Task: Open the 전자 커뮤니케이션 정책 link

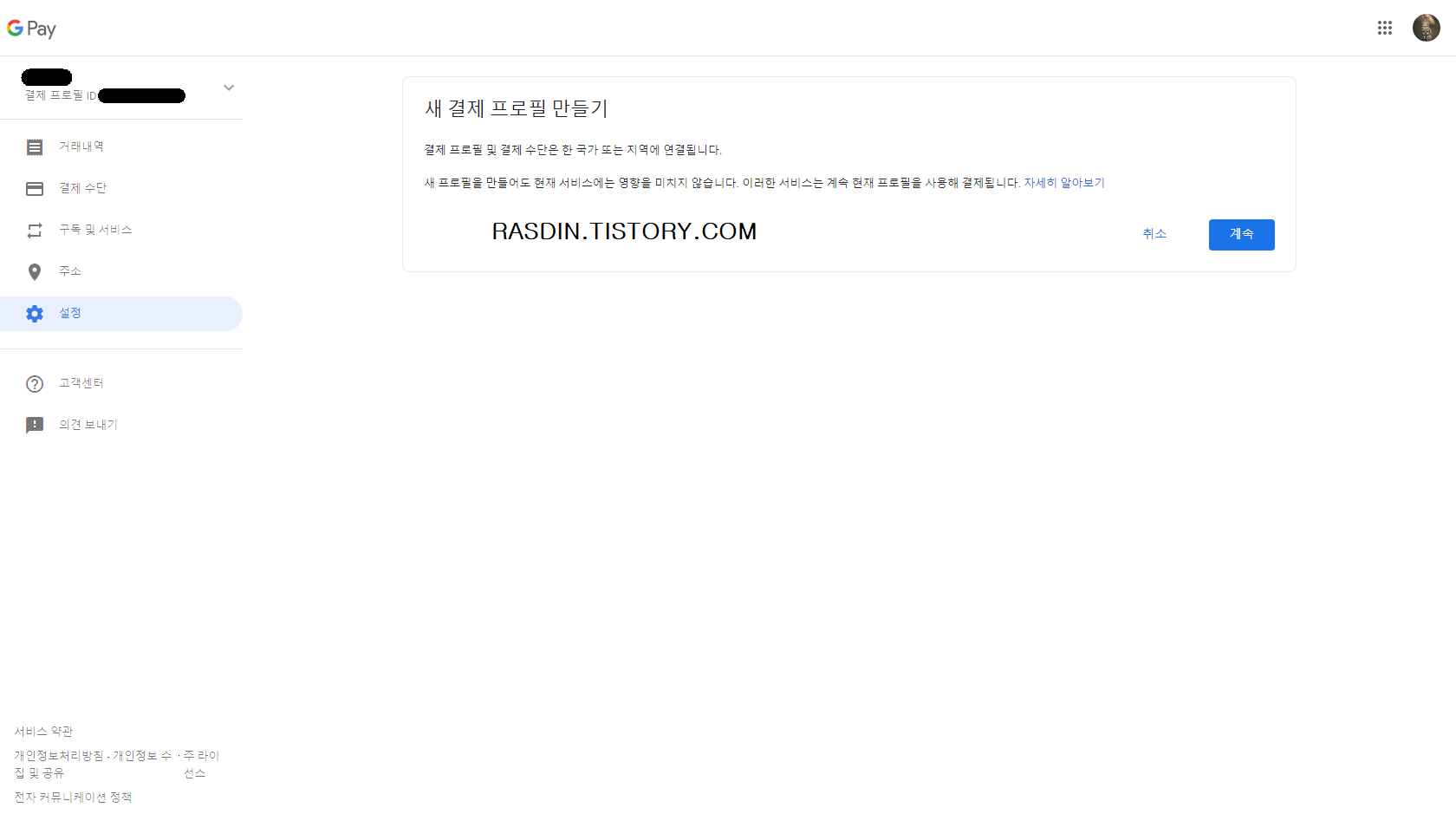Action: tap(73, 798)
